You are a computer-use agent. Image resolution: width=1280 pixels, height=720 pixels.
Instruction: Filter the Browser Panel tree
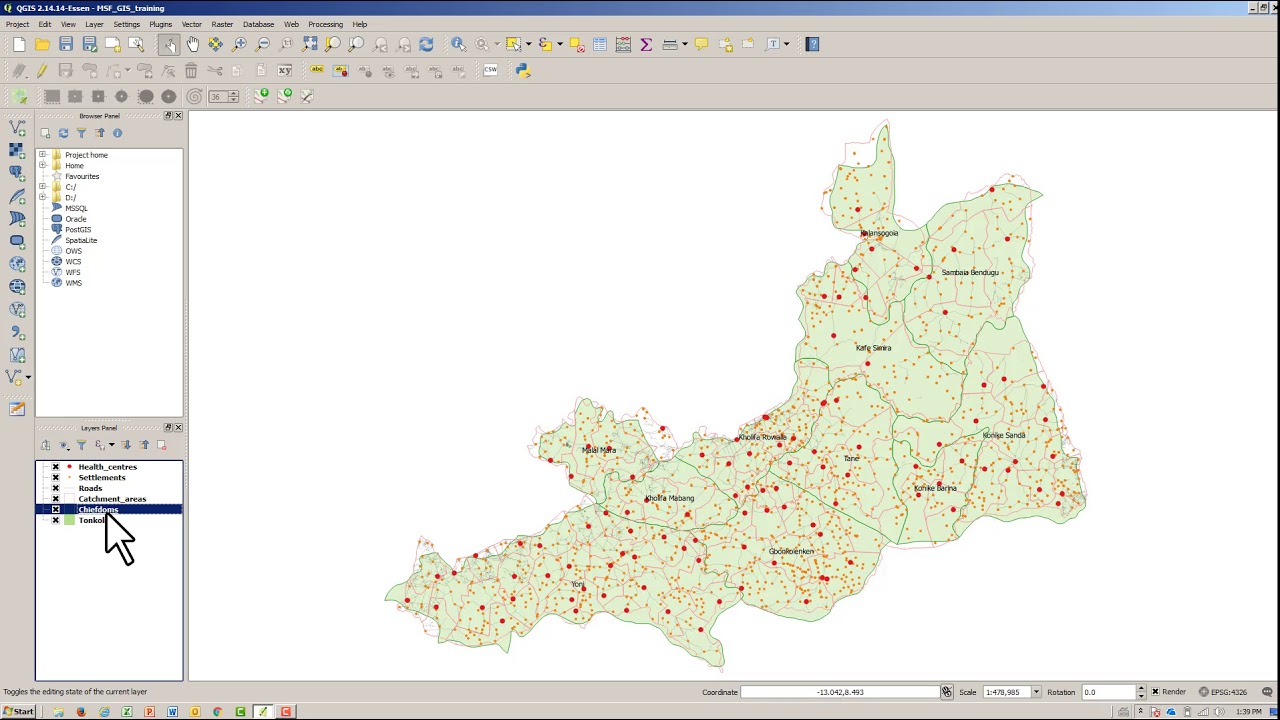coord(81,133)
